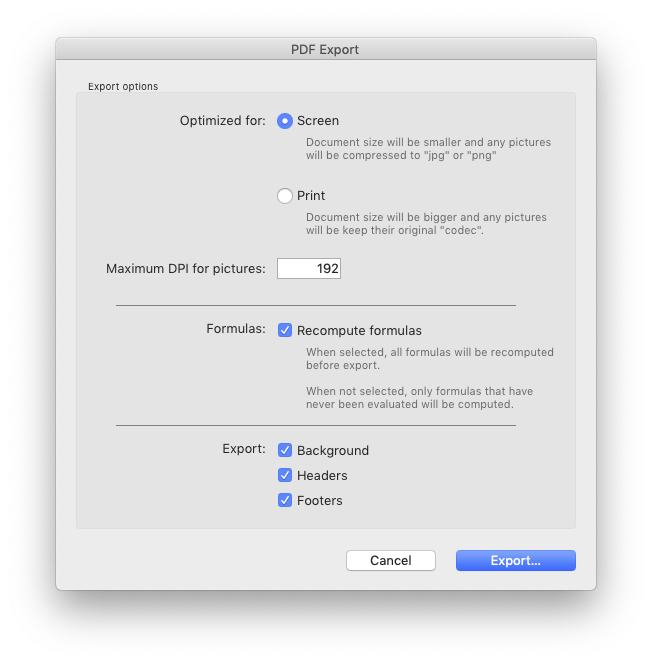The height and width of the screenshot is (664, 652).
Task: Disable the Background export checkbox
Action: click(285, 450)
